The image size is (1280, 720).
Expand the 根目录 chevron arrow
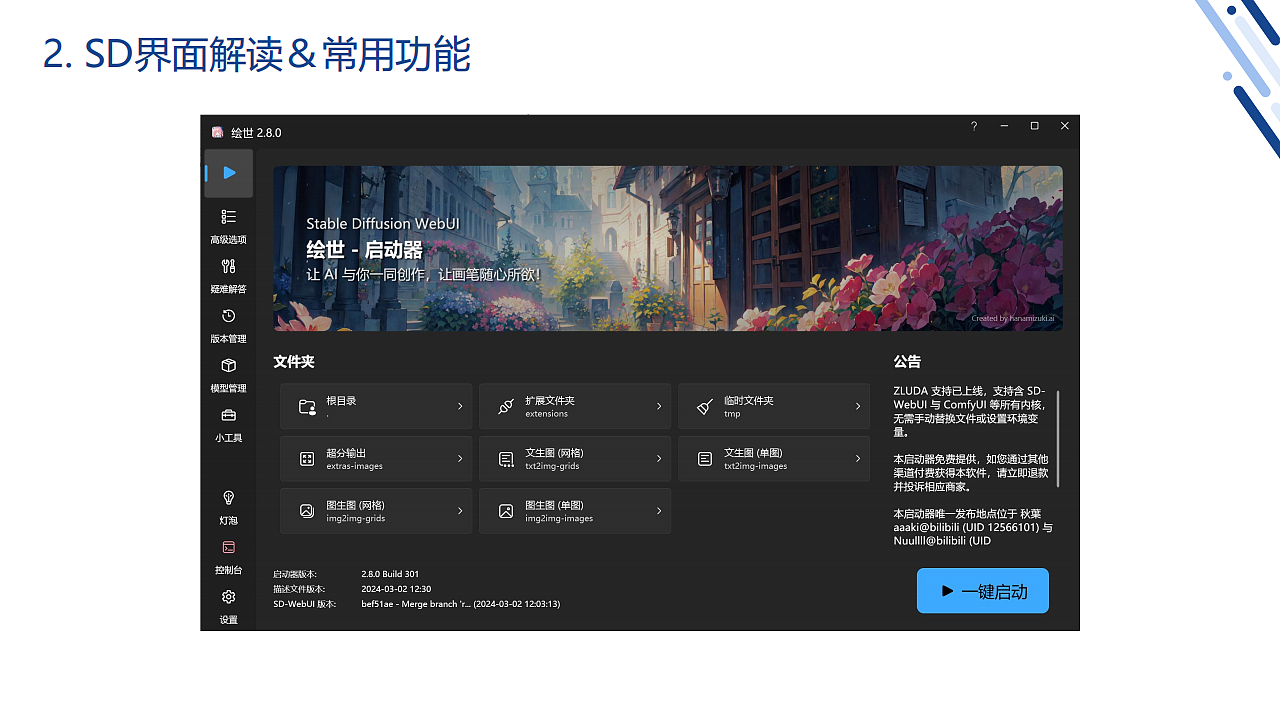(460, 406)
